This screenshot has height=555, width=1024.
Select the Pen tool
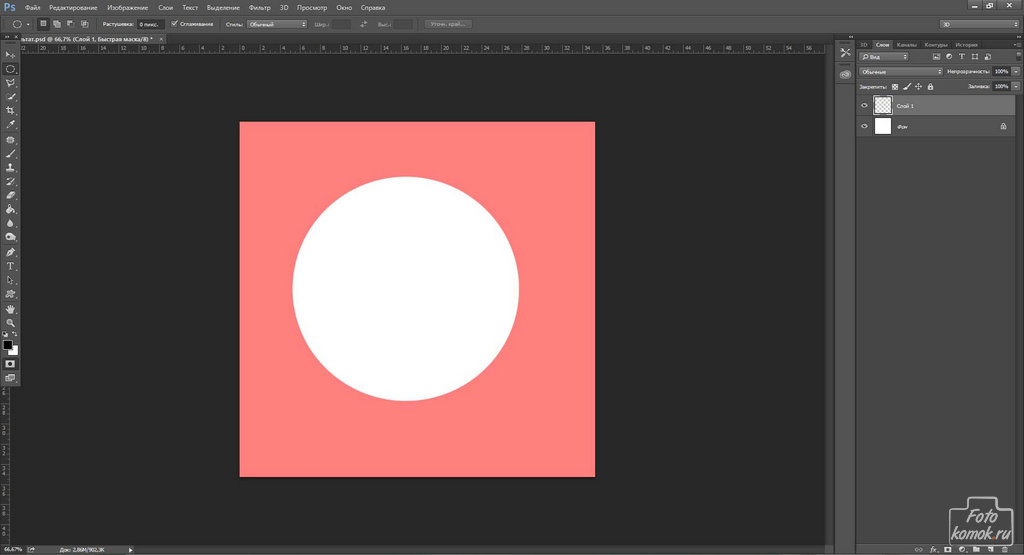point(10,253)
